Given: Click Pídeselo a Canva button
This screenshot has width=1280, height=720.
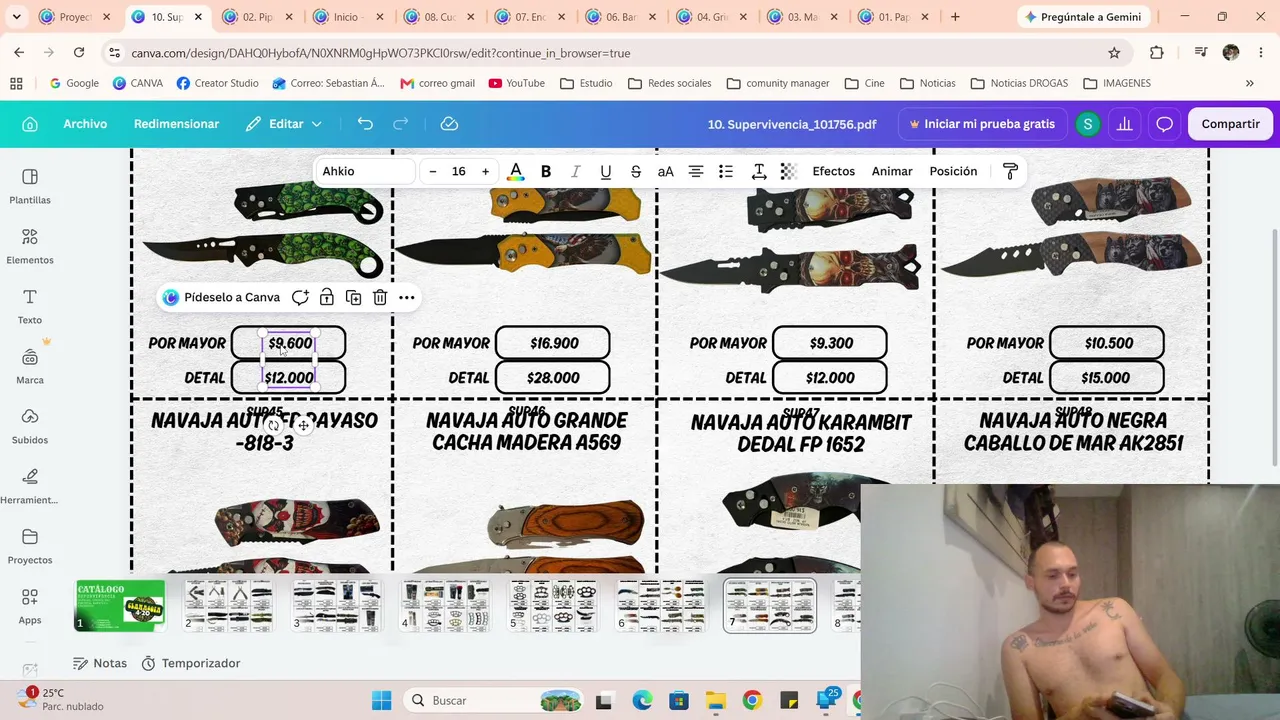Looking at the screenshot, I should [221, 297].
